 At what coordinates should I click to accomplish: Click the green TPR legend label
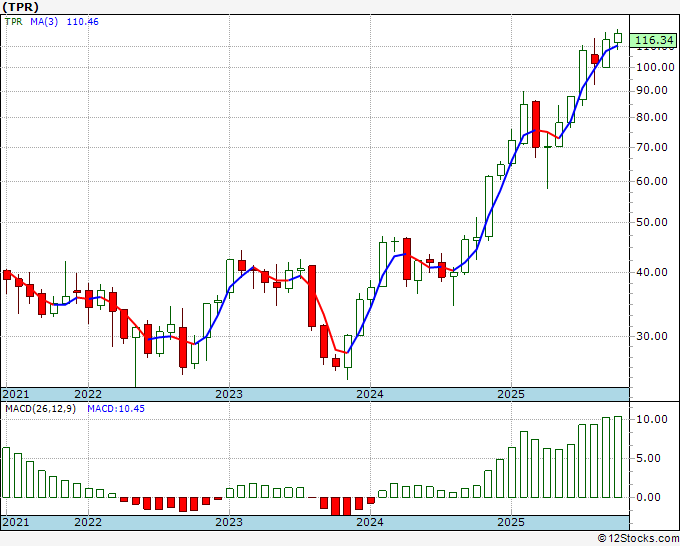point(13,22)
